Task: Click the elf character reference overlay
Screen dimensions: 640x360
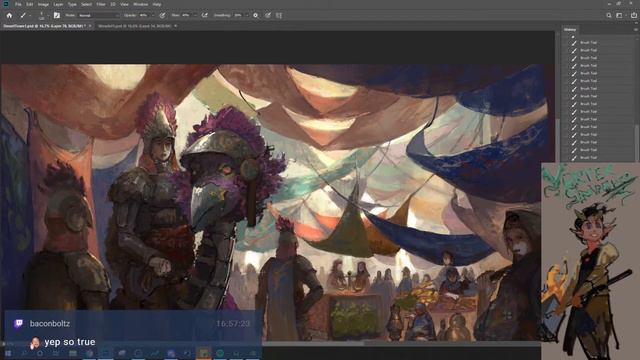Action: [x=591, y=261]
